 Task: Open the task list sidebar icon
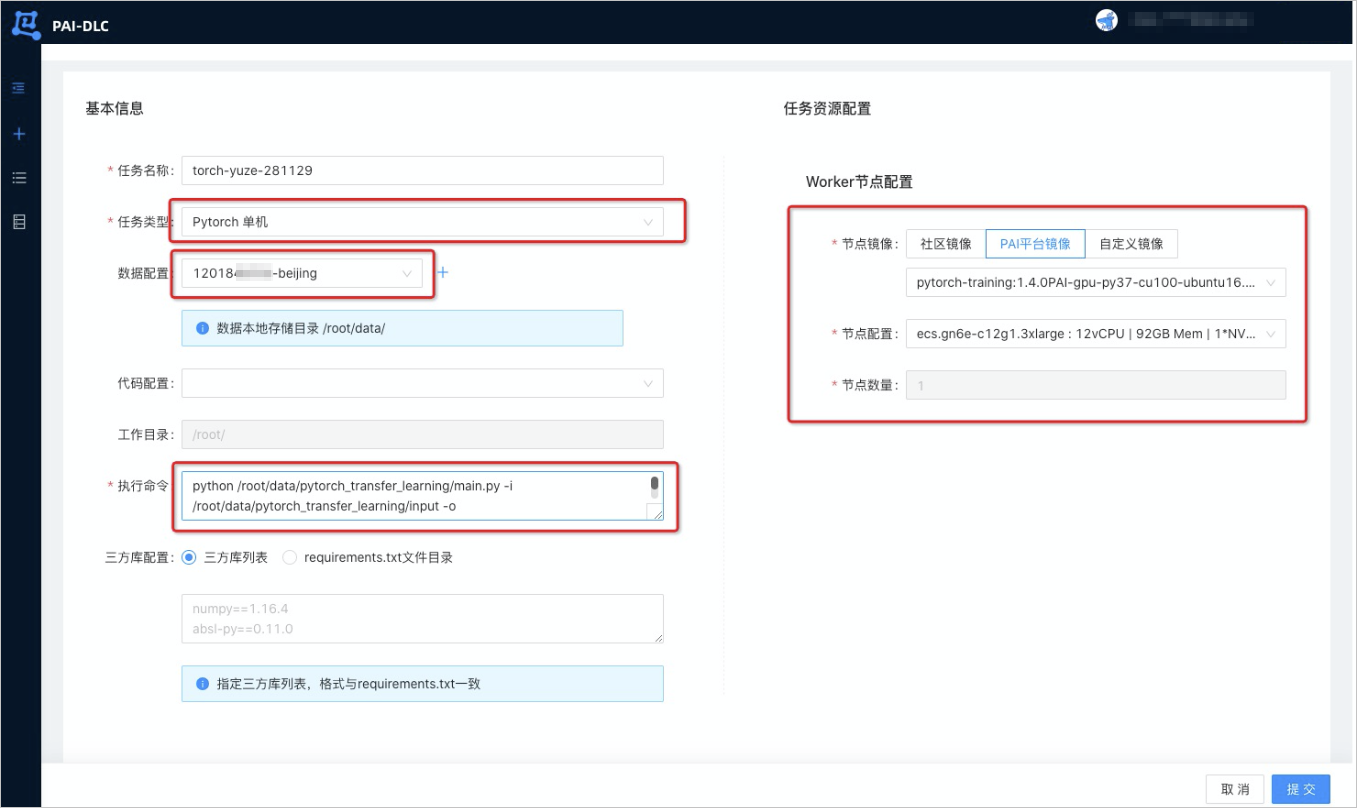click(19, 178)
